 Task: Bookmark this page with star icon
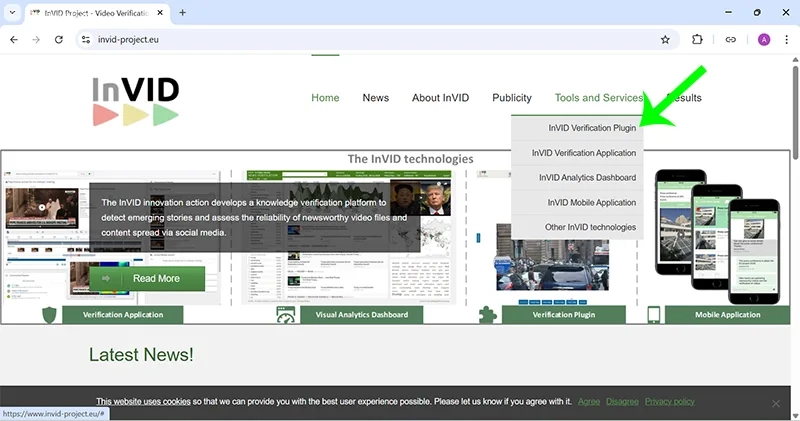click(665, 40)
